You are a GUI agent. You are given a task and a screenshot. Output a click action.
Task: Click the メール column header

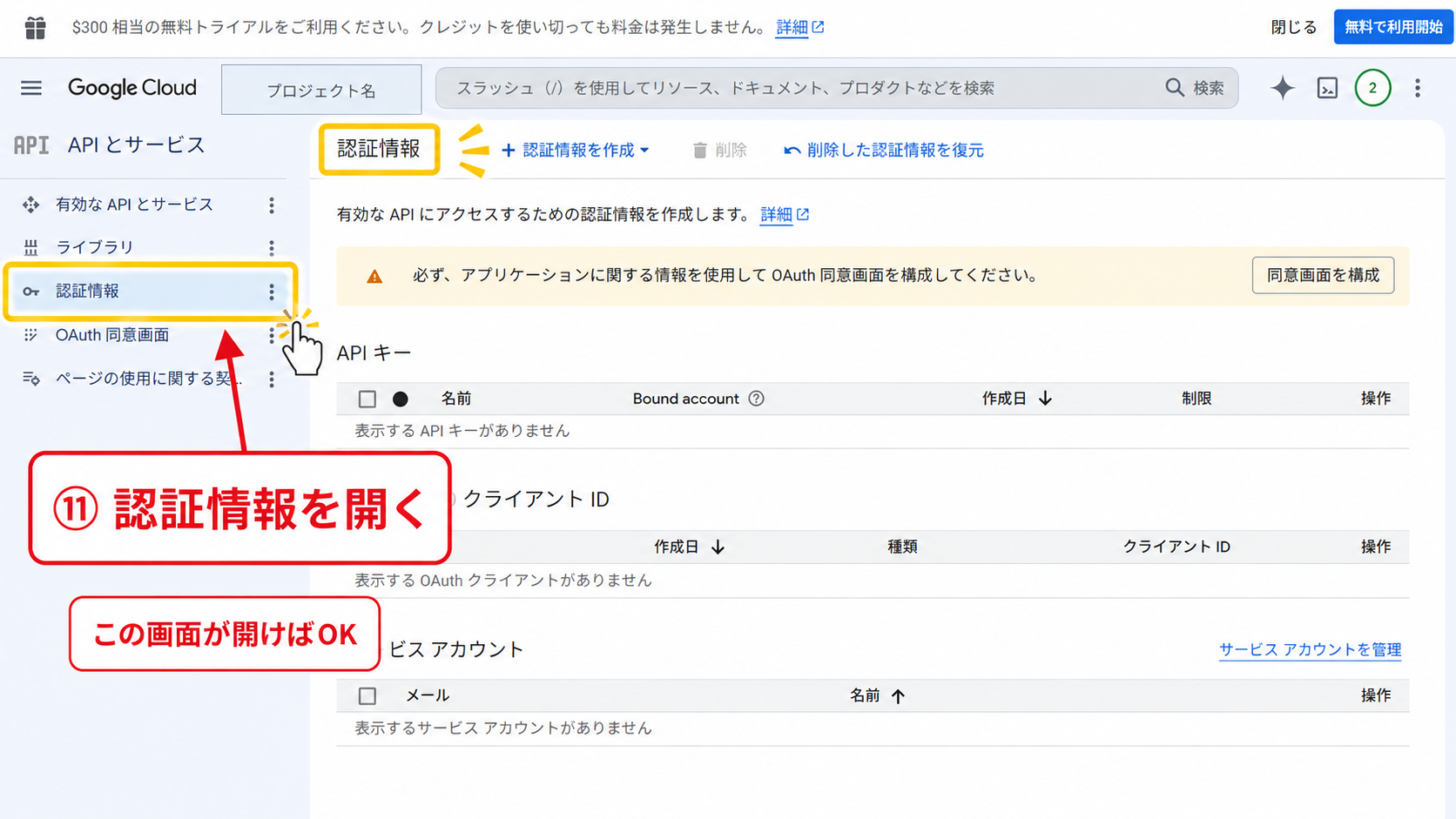tap(428, 696)
